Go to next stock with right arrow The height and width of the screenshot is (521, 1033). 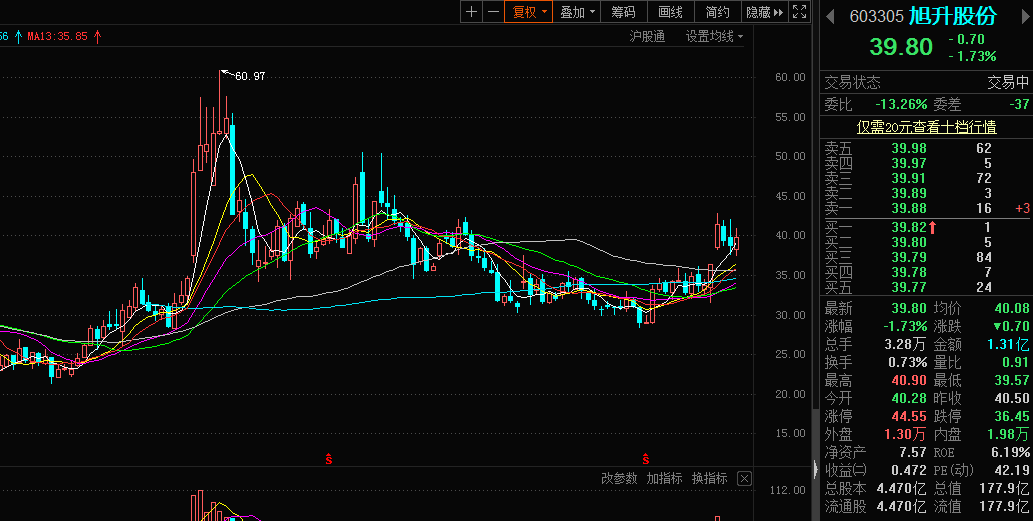tap(1019, 16)
